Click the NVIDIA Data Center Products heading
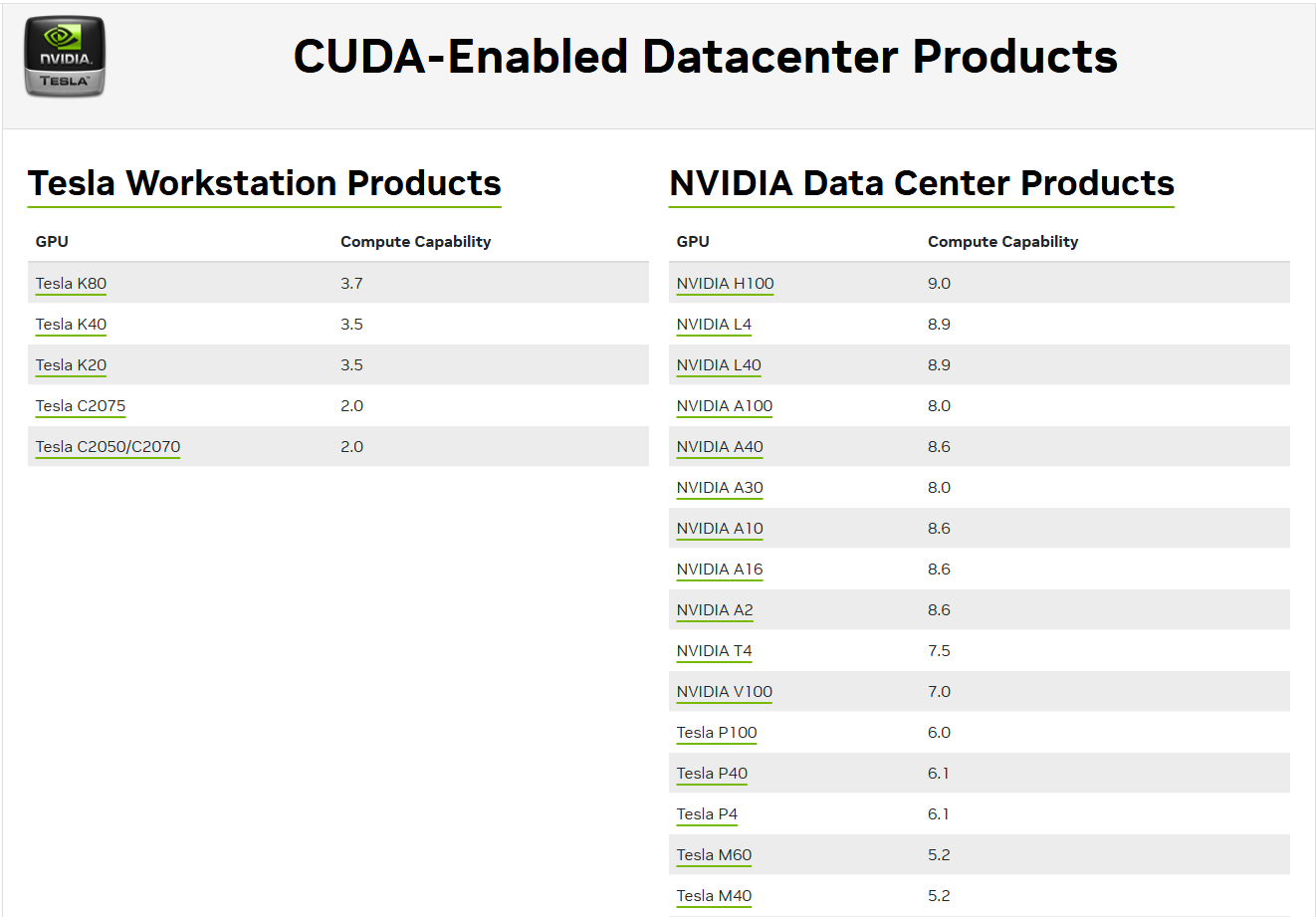Viewport: 1316px width, 917px height. (921, 183)
